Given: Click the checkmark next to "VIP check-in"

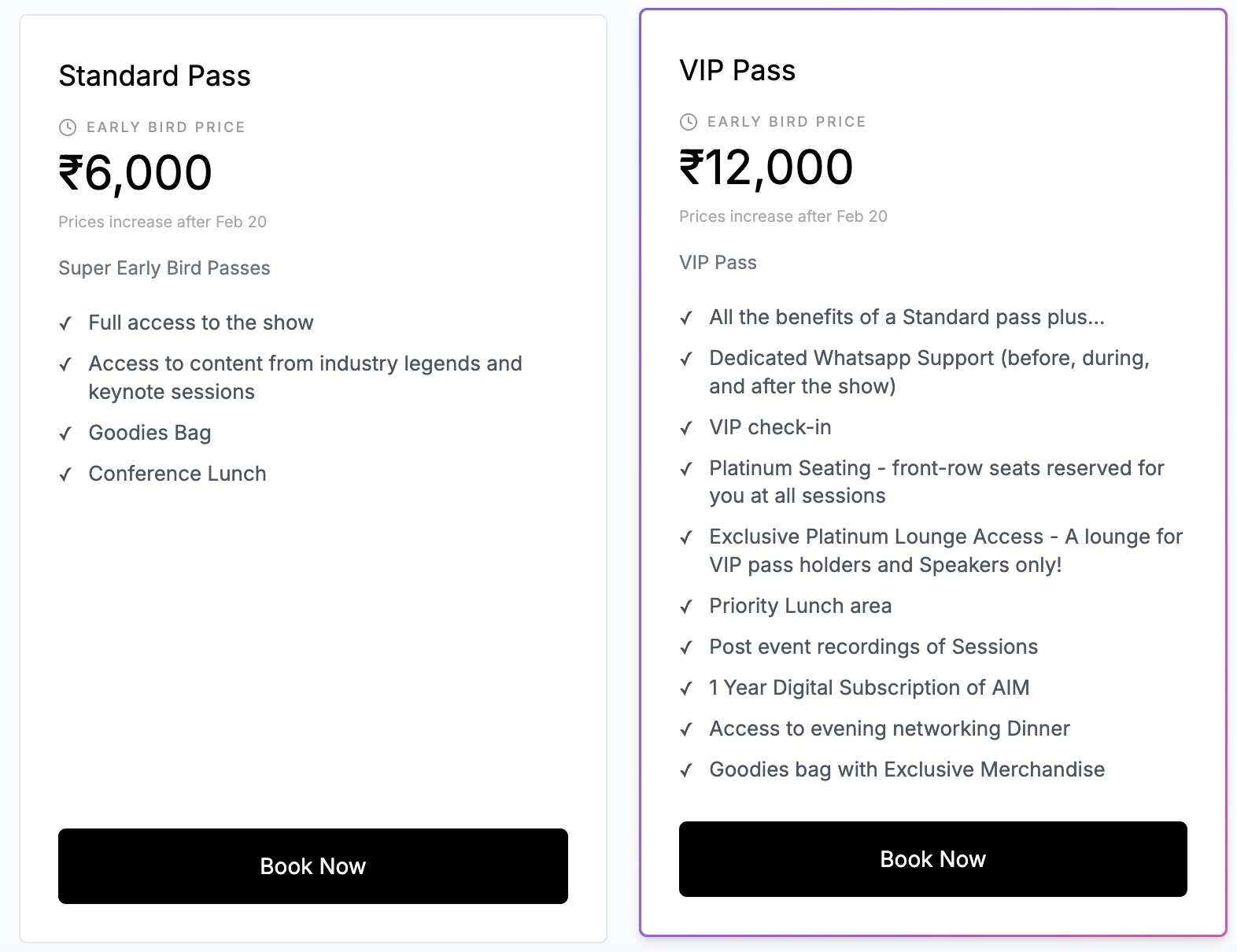Looking at the screenshot, I should [x=687, y=428].
